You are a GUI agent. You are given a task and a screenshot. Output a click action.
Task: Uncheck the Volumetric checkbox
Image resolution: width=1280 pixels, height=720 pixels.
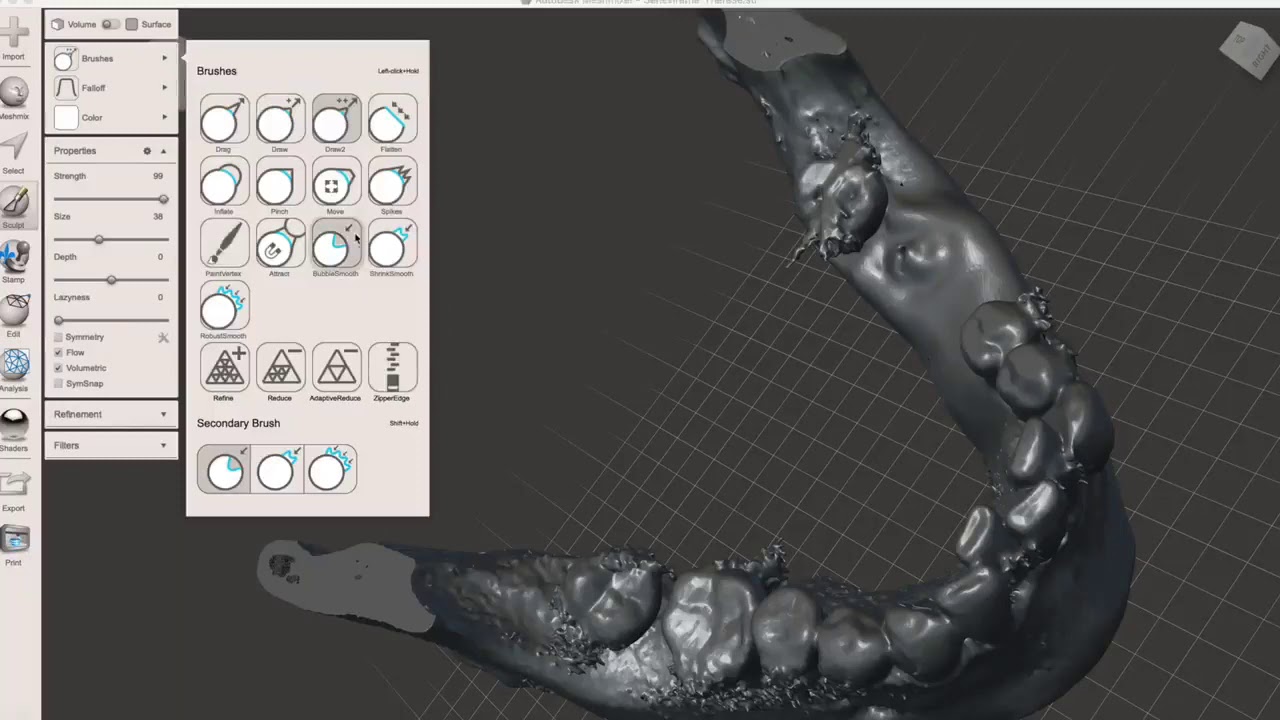click(x=58, y=368)
